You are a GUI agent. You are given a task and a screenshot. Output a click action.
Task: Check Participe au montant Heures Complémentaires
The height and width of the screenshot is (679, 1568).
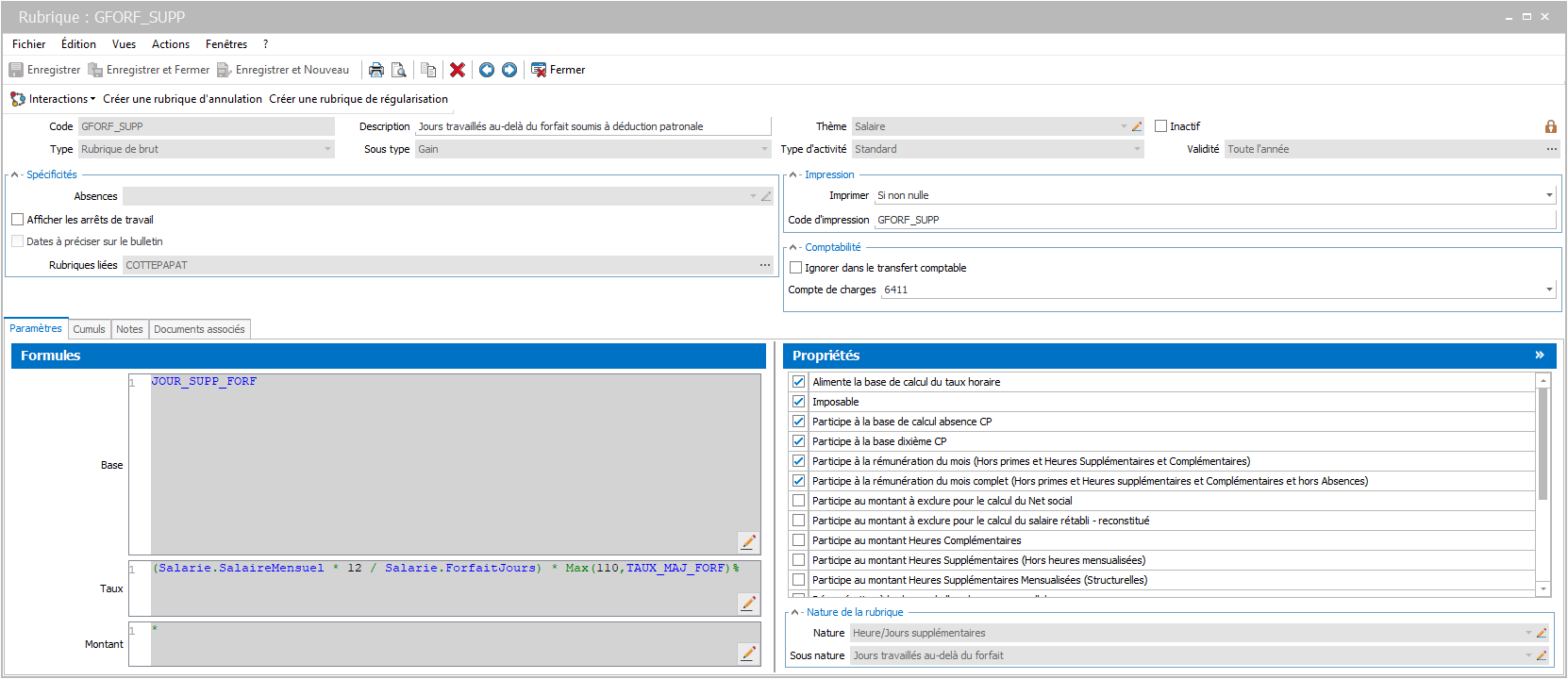(x=799, y=540)
